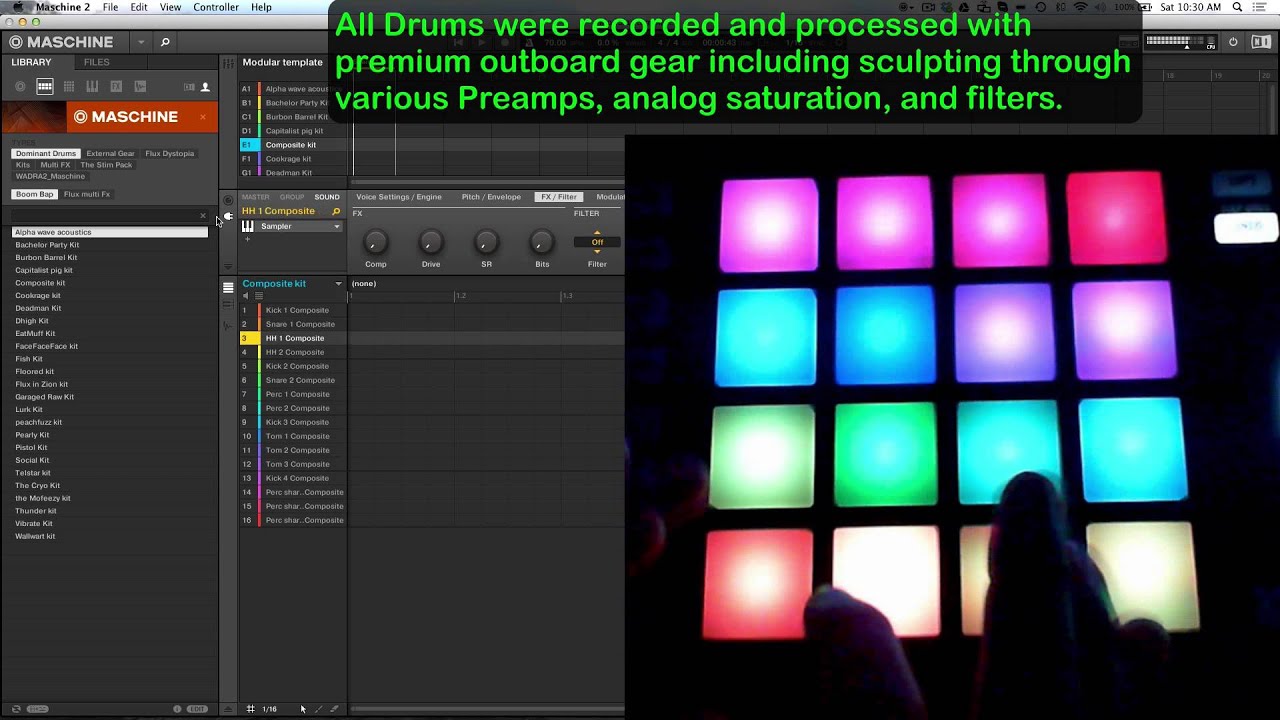1280x720 pixels.
Task: Filter by Multi FX tag
Action: pos(55,165)
